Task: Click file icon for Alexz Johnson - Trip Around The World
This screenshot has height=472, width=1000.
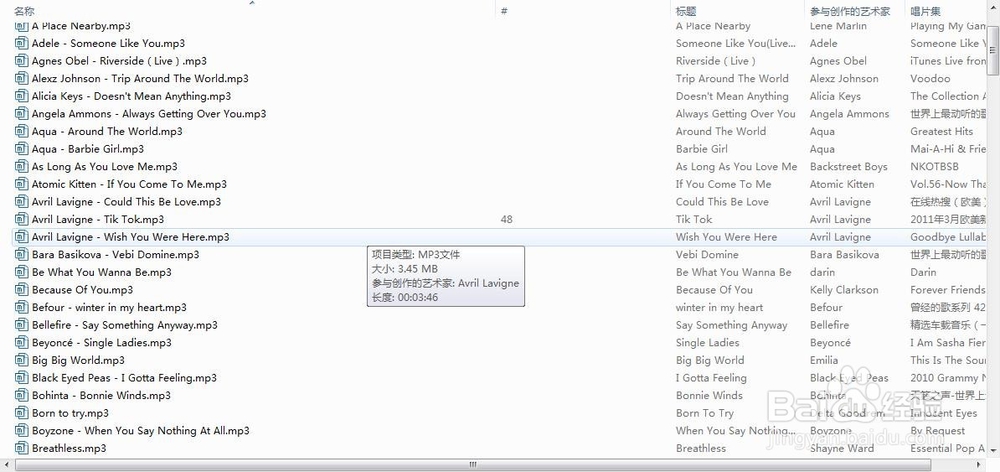Action: click(x=22, y=78)
